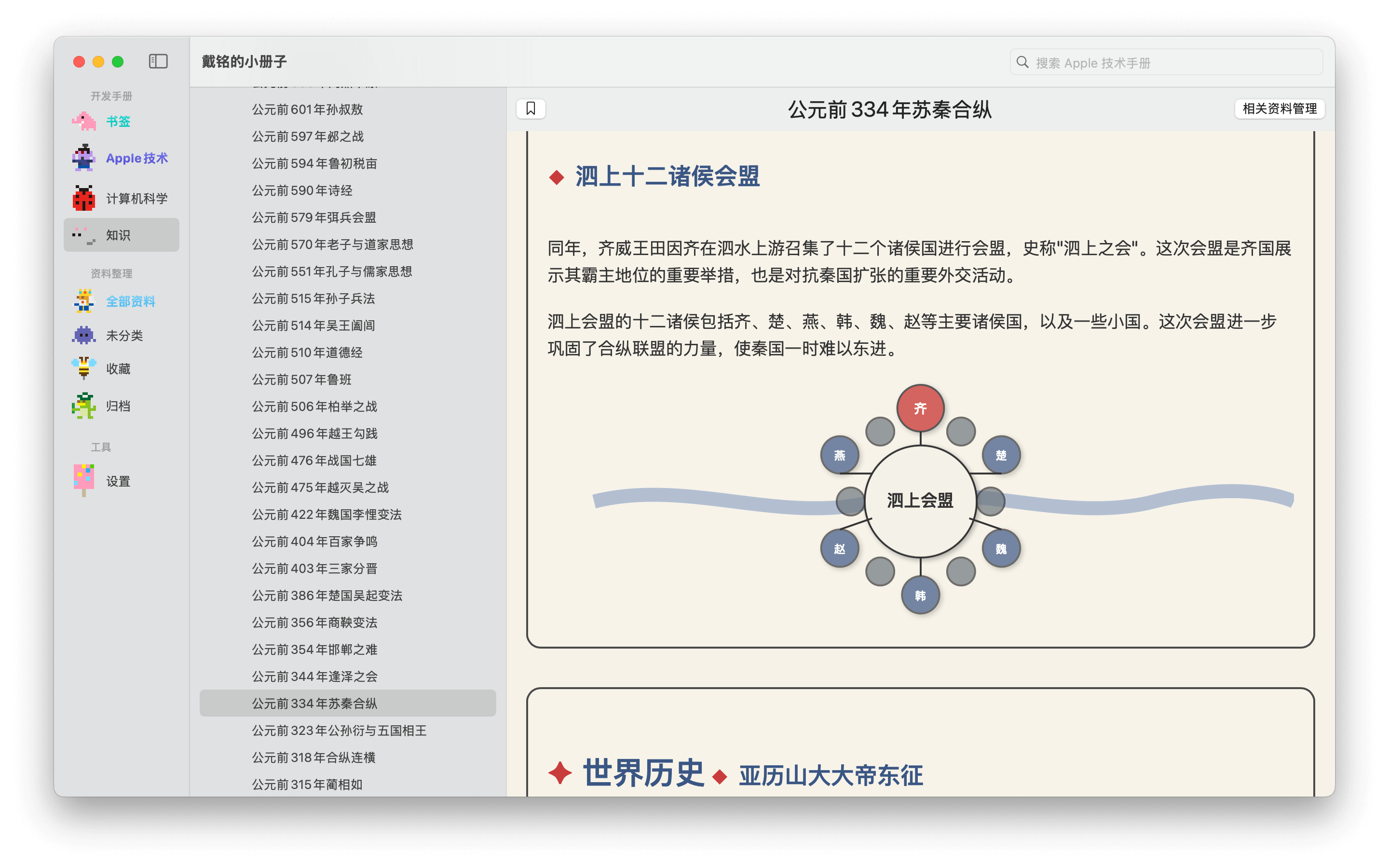Open 公元前323年公孙衍与五国相王 entry
This screenshot has height=868, width=1389.
(x=347, y=730)
